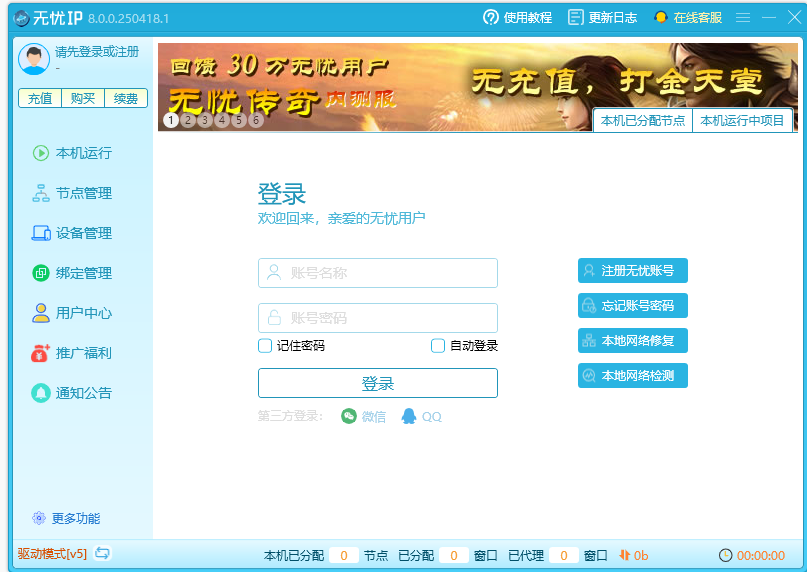Click the 更多功能 gear icon
The width and height of the screenshot is (807, 572).
(x=39, y=518)
